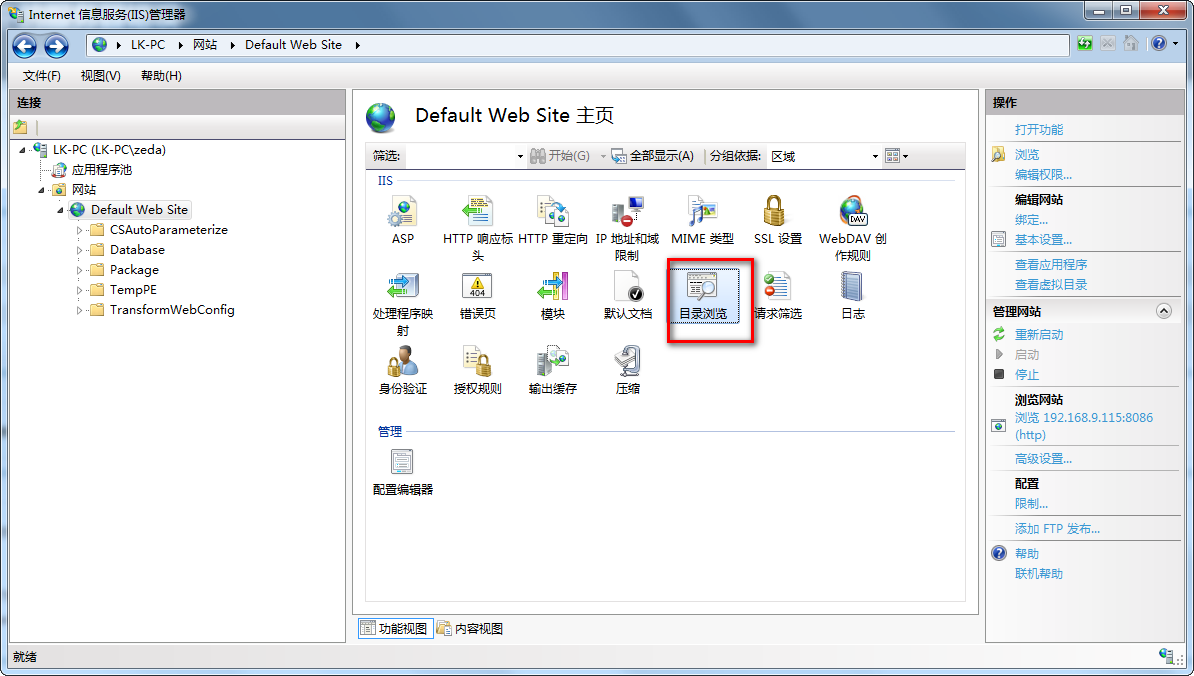Open HTTP 重定向 feature
The width and height of the screenshot is (1194, 676).
coord(553,220)
